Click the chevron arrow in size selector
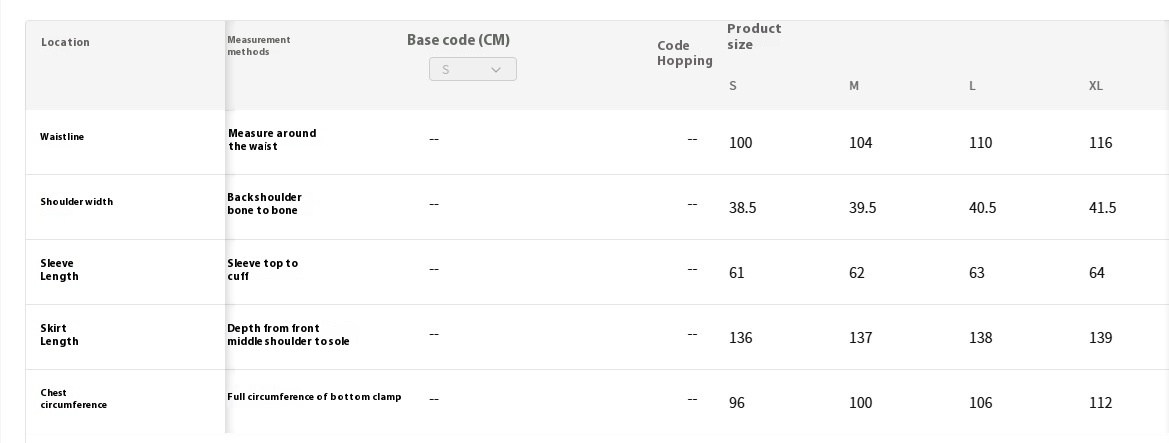The image size is (1169, 443). tap(496, 70)
